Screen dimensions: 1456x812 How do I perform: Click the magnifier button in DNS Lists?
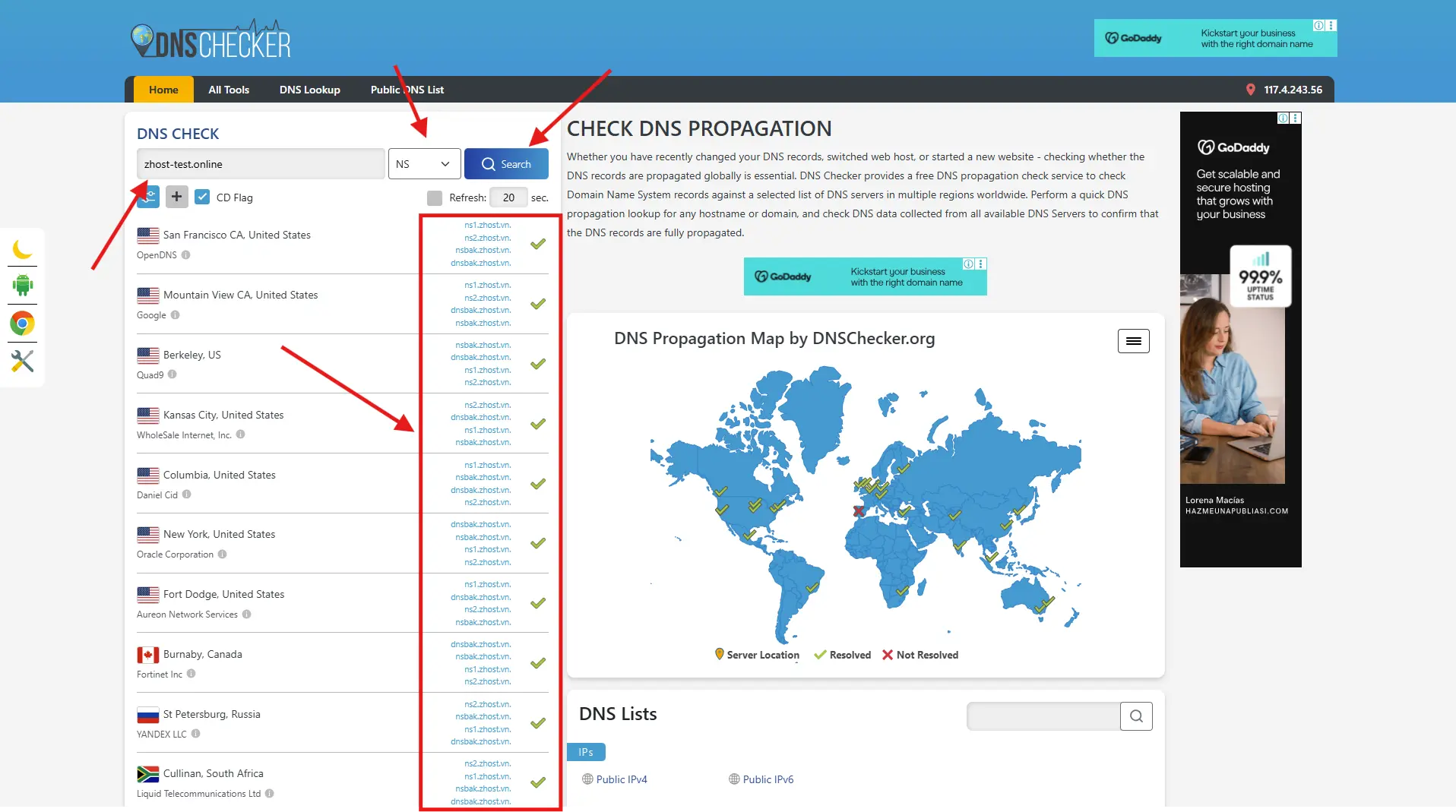[1136, 716]
